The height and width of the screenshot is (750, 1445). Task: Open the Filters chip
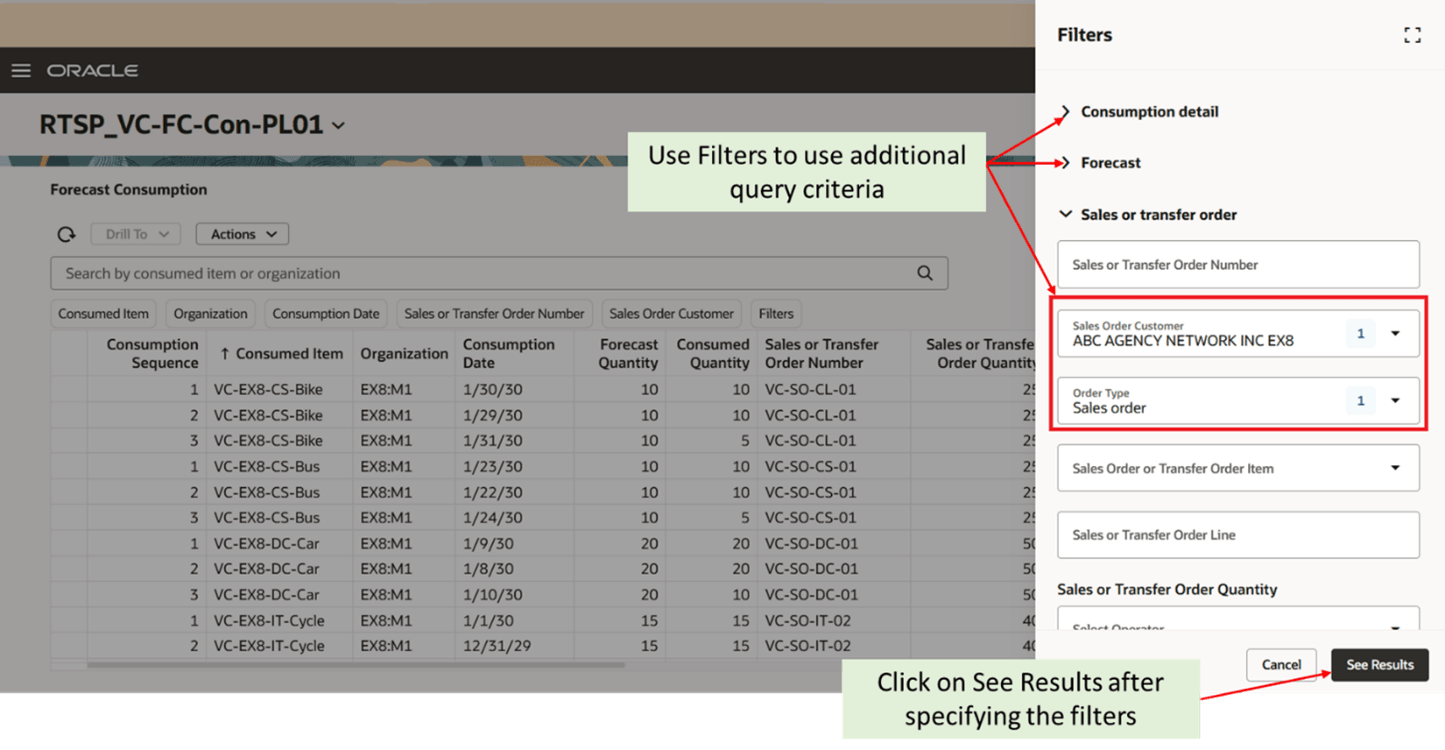point(776,314)
